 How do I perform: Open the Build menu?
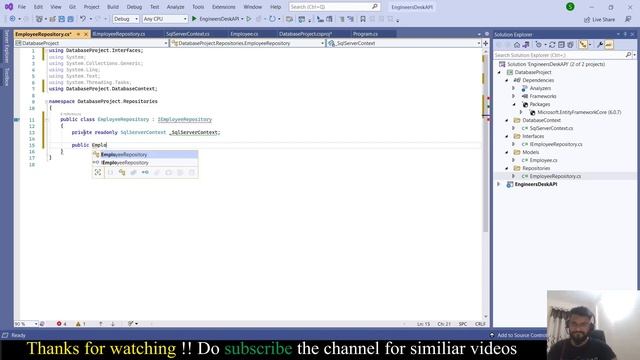(113, 7)
